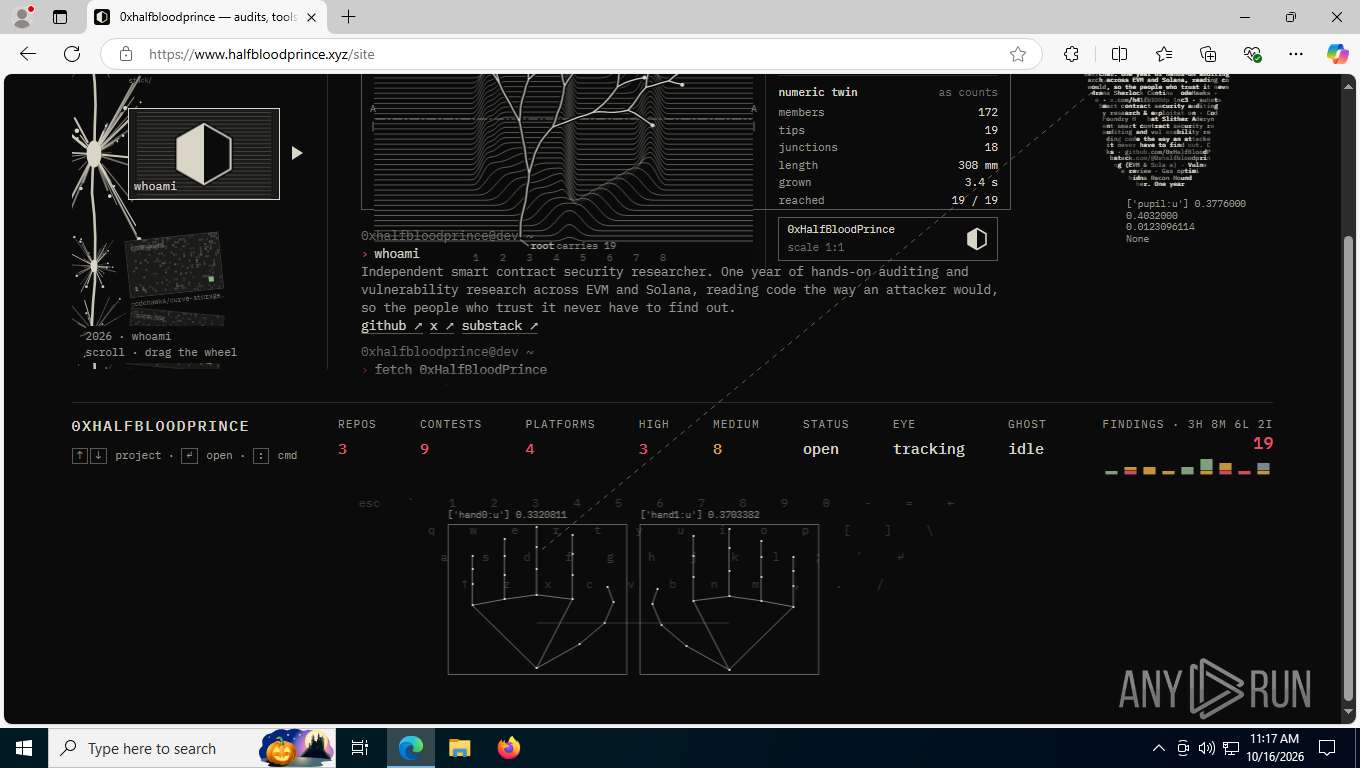Click the 'idle' GHOST status value

[1026, 449]
